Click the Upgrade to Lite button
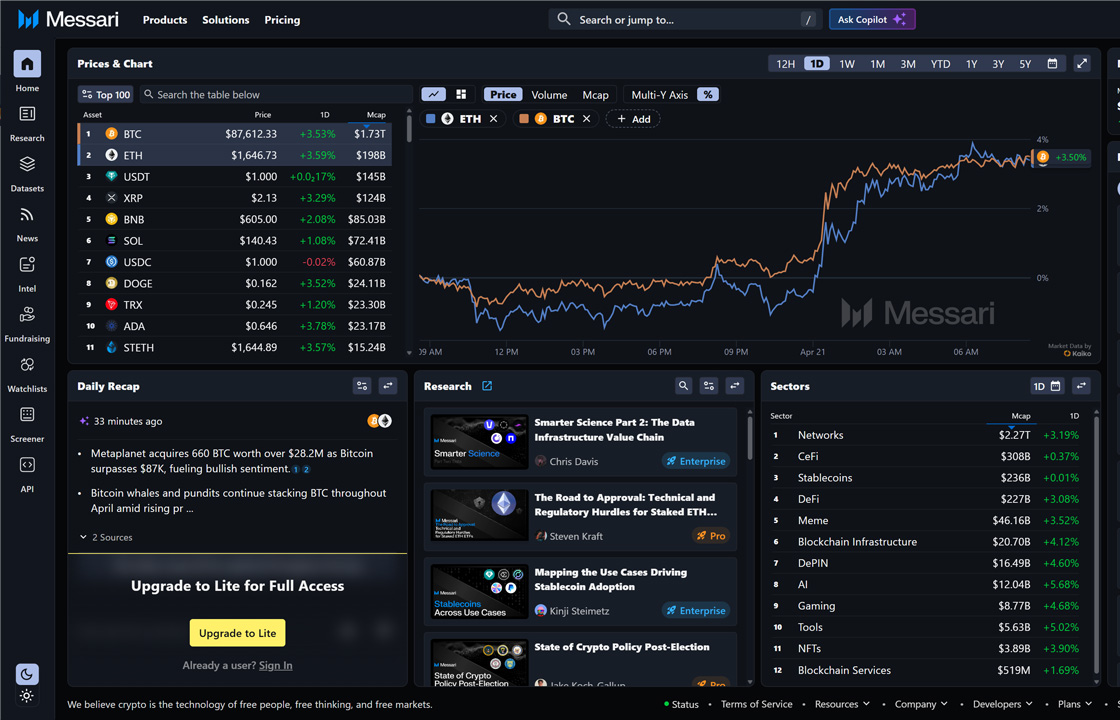This screenshot has height=720, width=1120. [237, 633]
